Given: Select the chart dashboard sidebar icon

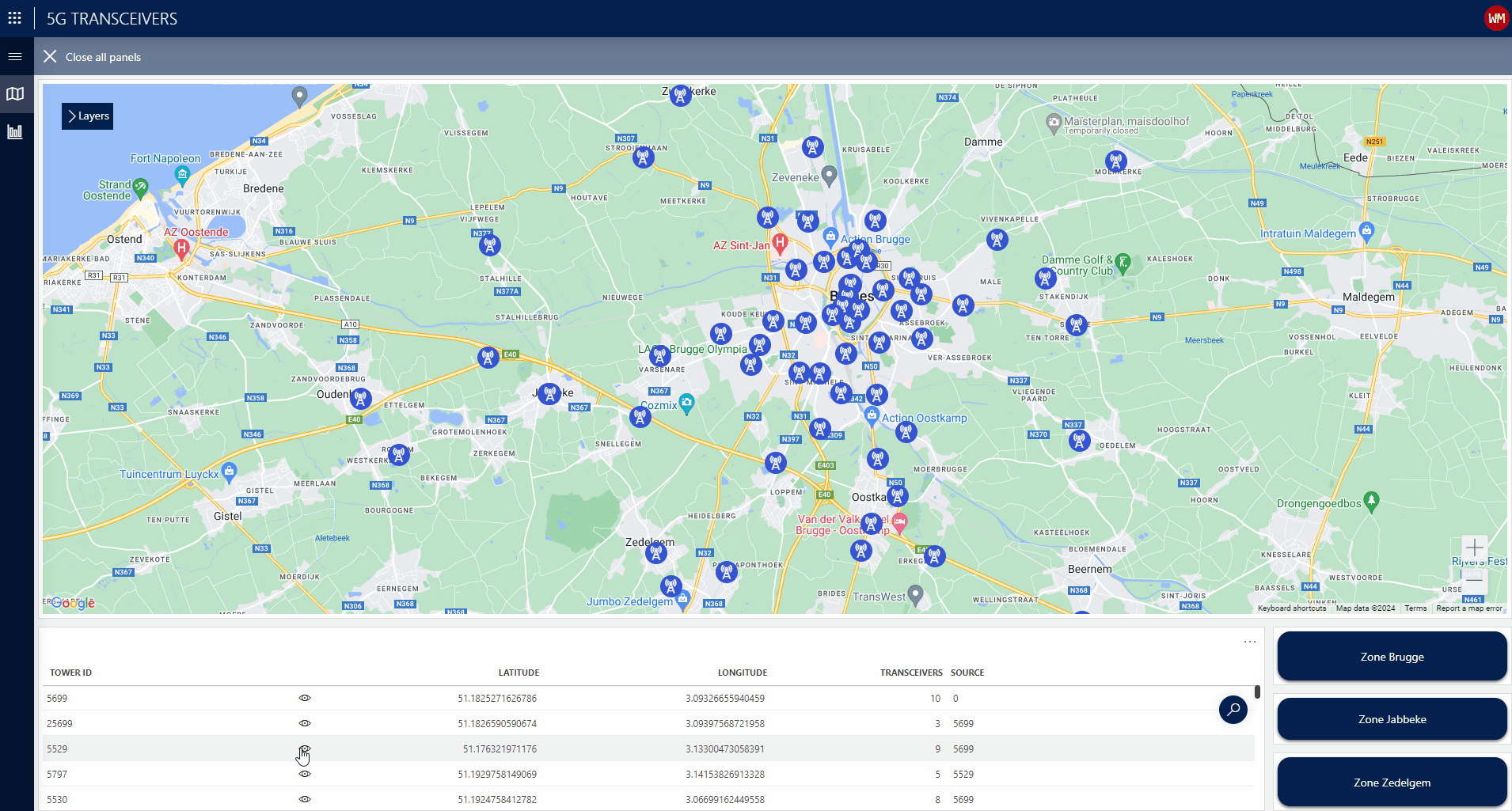Looking at the screenshot, I should pos(15,131).
